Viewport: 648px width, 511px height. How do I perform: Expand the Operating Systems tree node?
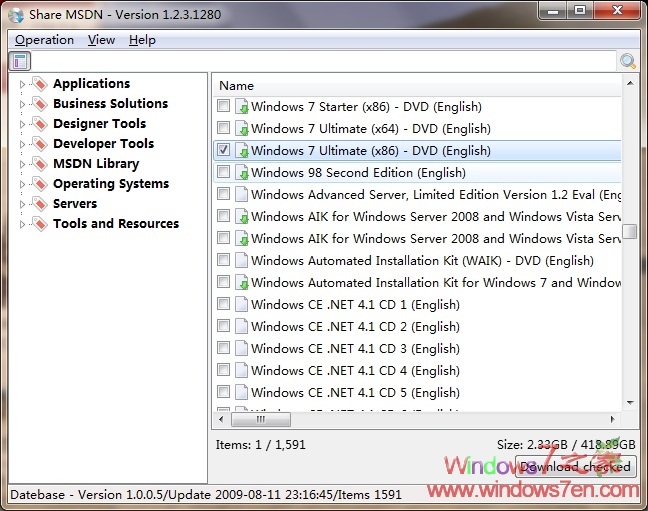point(22,184)
